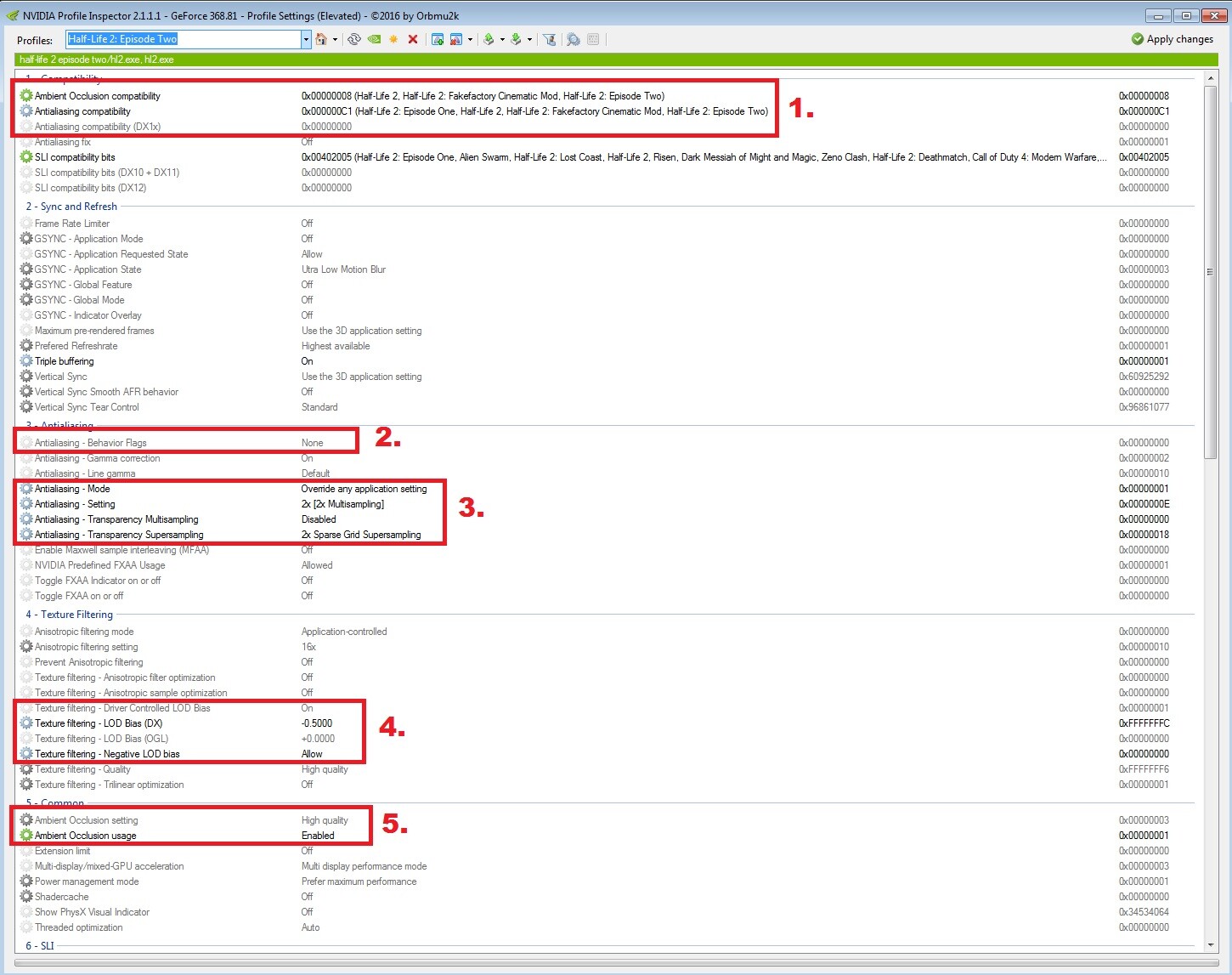
Task: Remove application from profile icon
Action: tap(456, 39)
